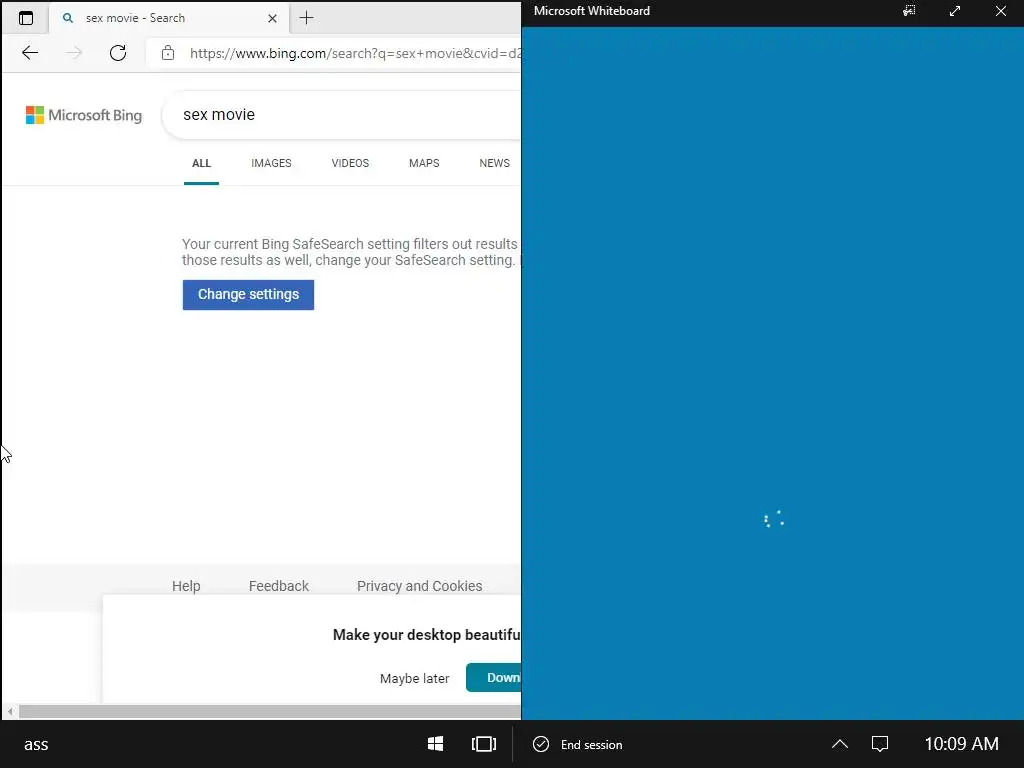The image size is (1024, 768).
Task: Go back using the browser back arrow
Action: click(30, 53)
